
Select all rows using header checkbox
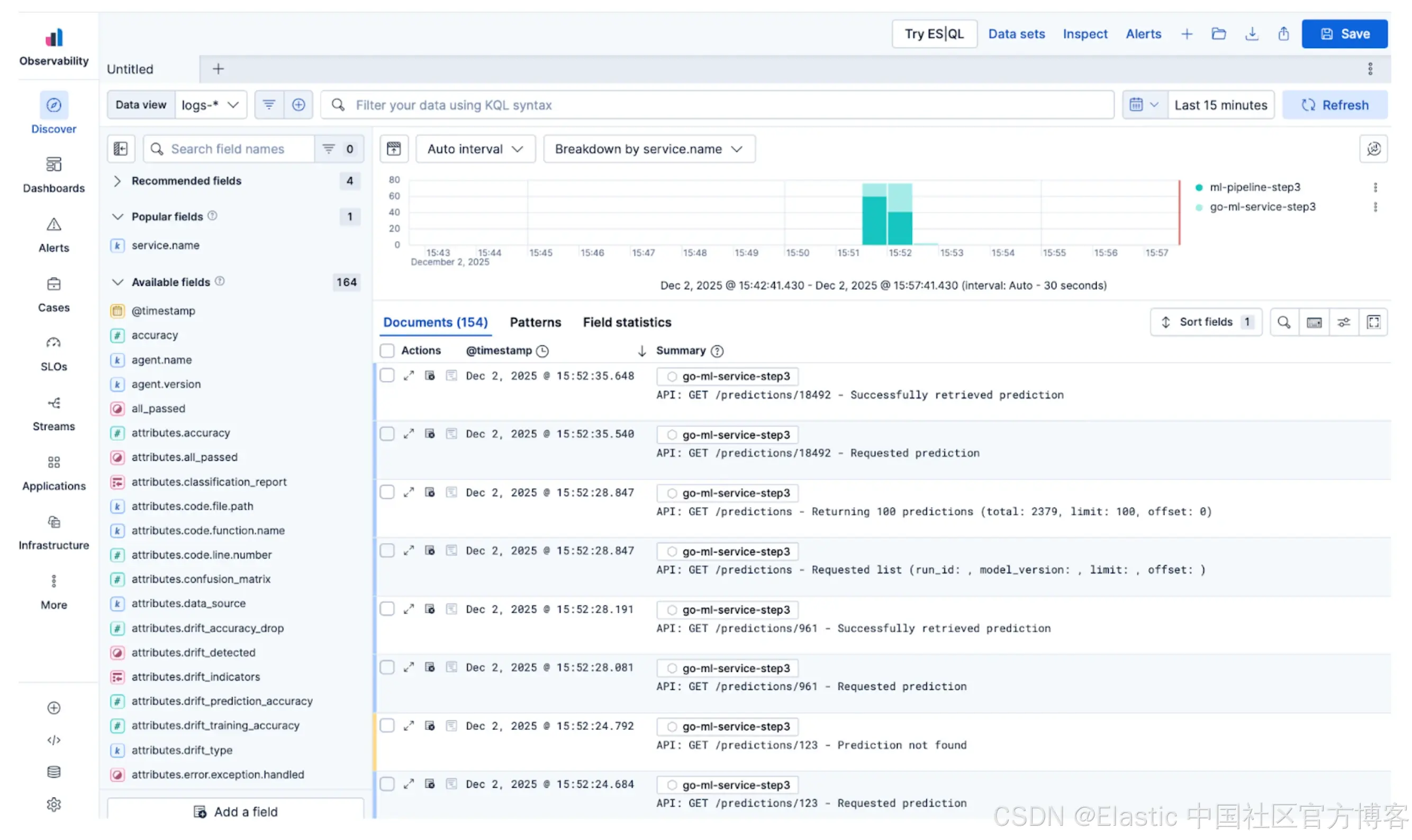pos(387,351)
